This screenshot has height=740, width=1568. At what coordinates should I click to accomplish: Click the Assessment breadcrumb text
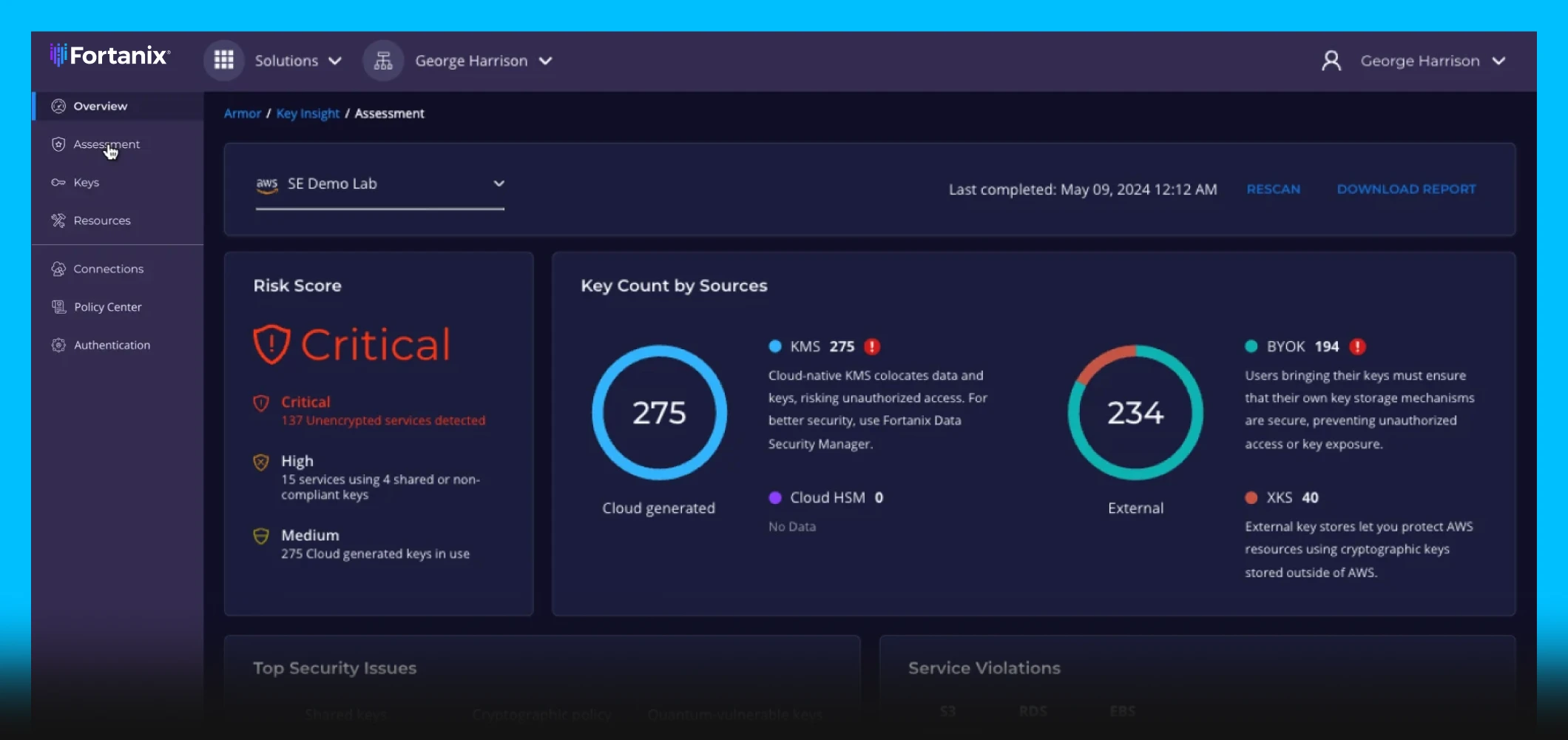click(390, 113)
